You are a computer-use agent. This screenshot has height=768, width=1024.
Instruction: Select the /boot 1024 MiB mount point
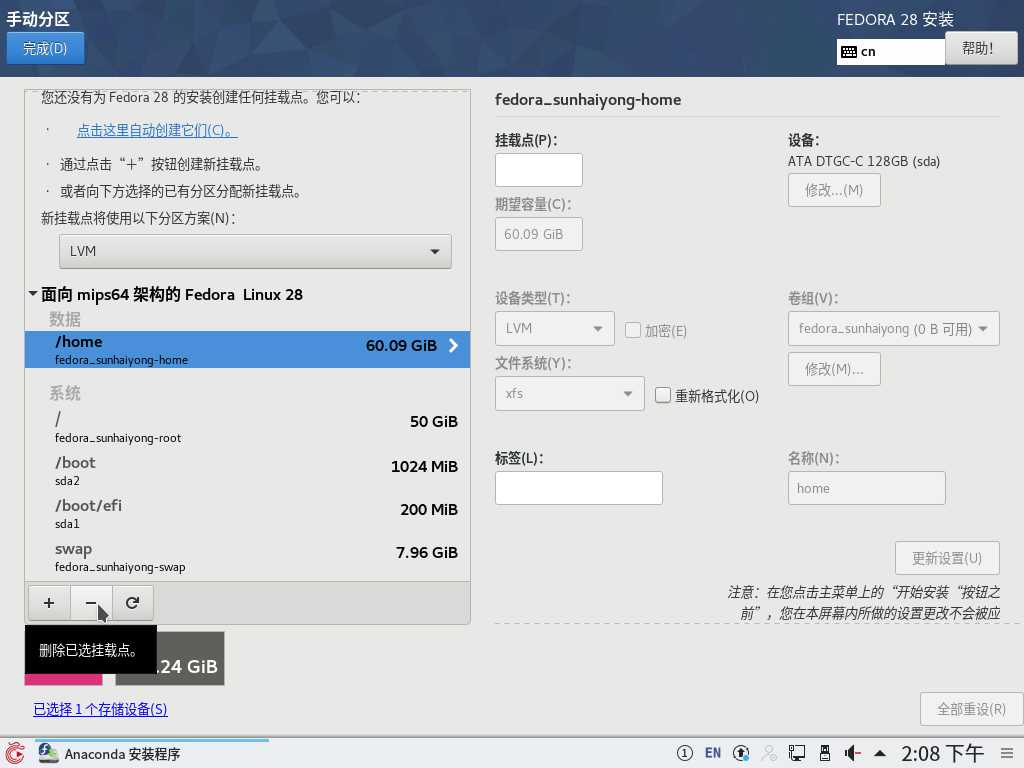click(x=248, y=470)
